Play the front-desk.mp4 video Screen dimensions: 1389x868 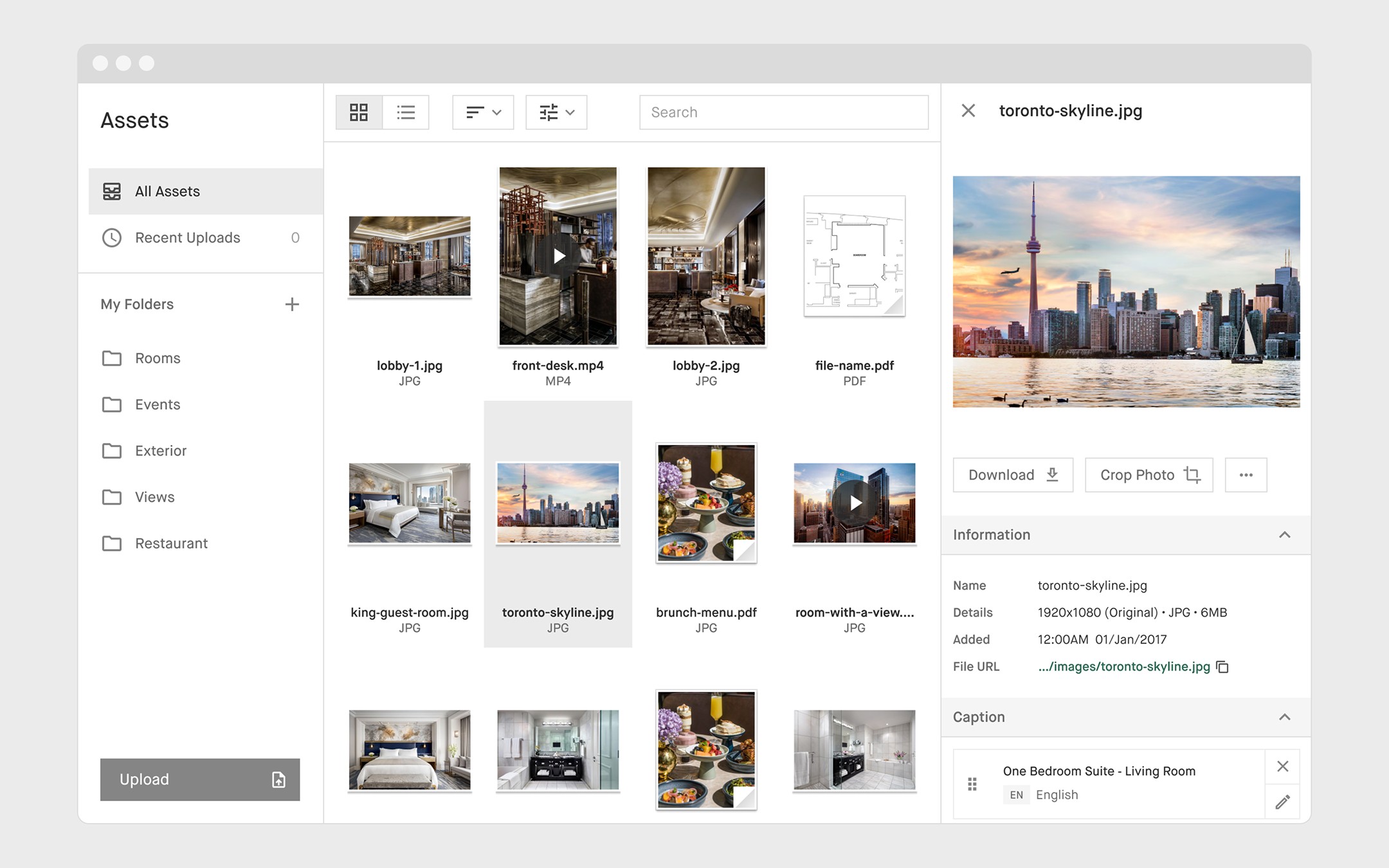tap(557, 257)
